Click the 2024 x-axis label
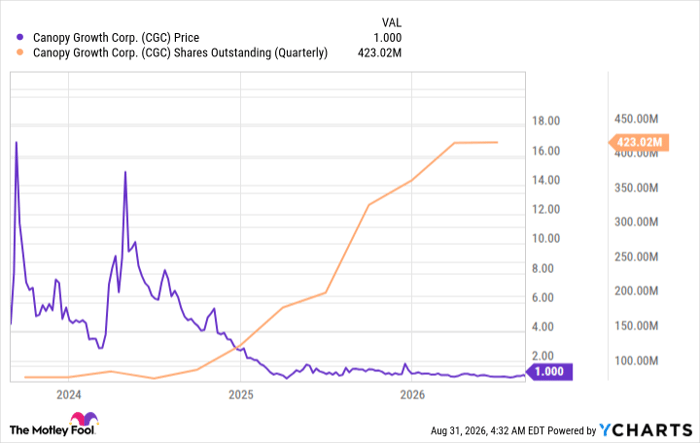The height and width of the screenshot is (443, 700). coord(69,395)
